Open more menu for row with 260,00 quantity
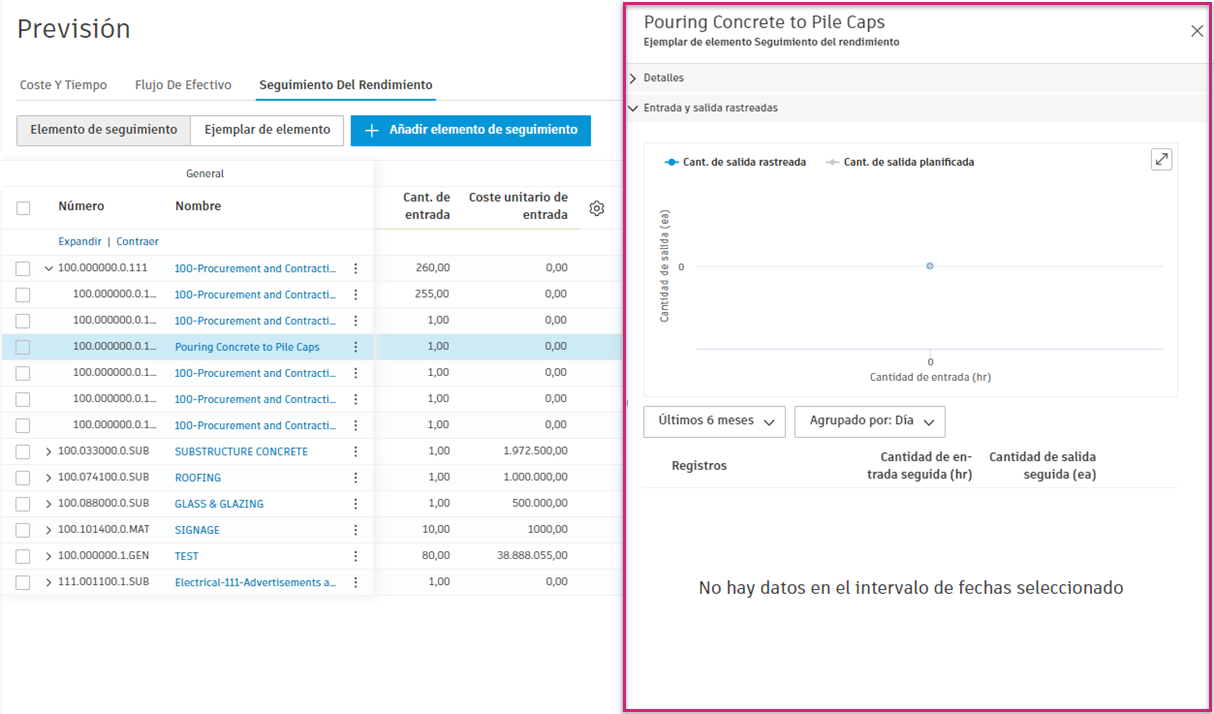The image size is (1214, 714). [355, 268]
